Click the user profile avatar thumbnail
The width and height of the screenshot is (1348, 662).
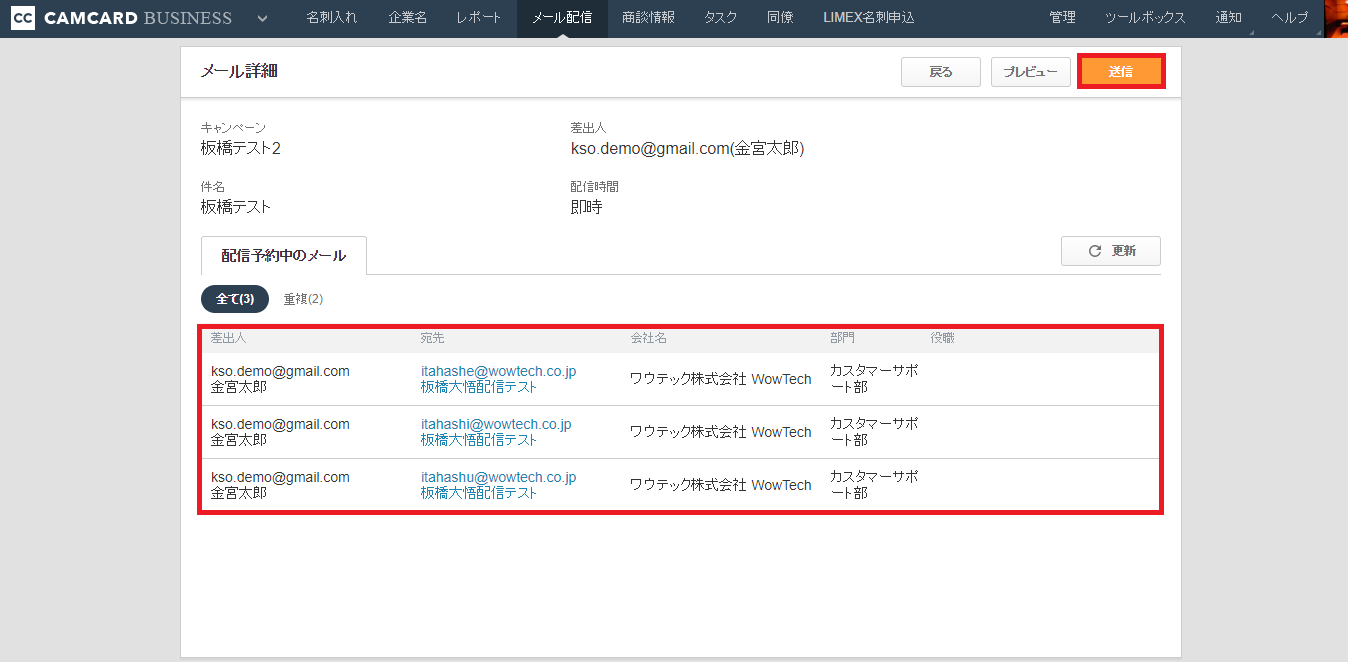click(1335, 18)
